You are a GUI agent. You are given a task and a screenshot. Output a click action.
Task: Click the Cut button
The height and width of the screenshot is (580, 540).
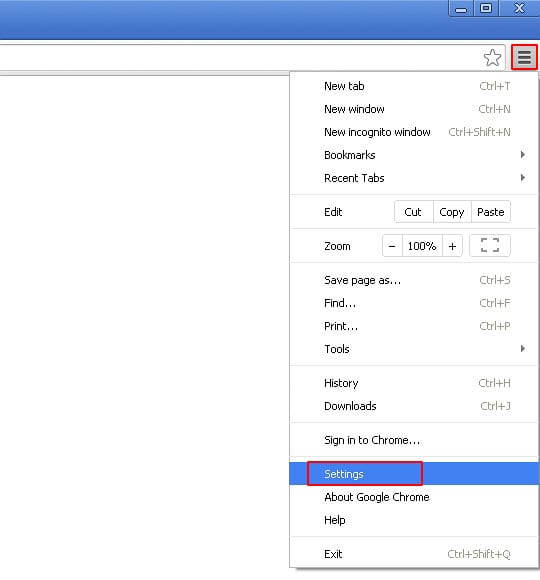click(414, 212)
